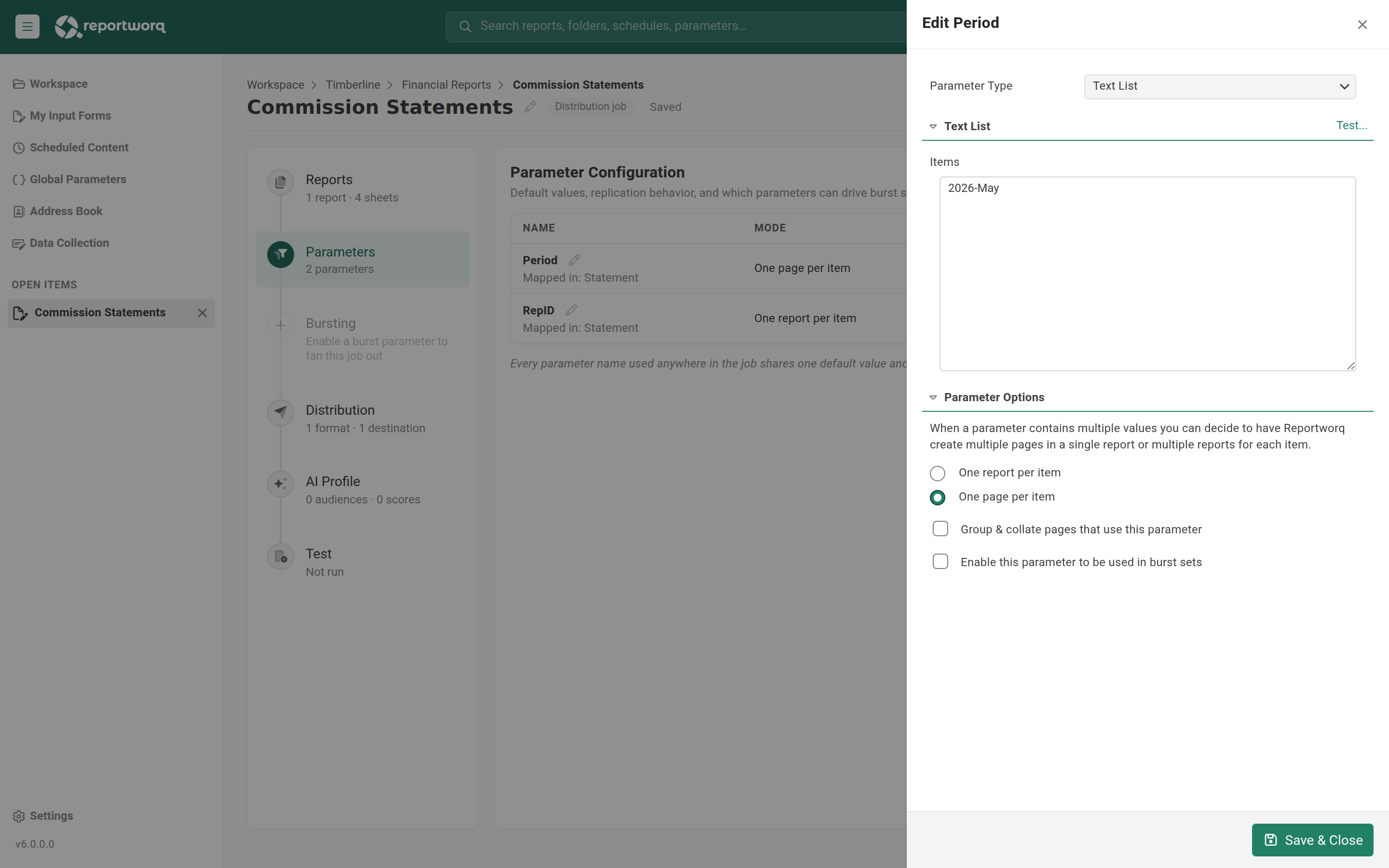Click the Parameters funnel step icon

click(x=281, y=254)
